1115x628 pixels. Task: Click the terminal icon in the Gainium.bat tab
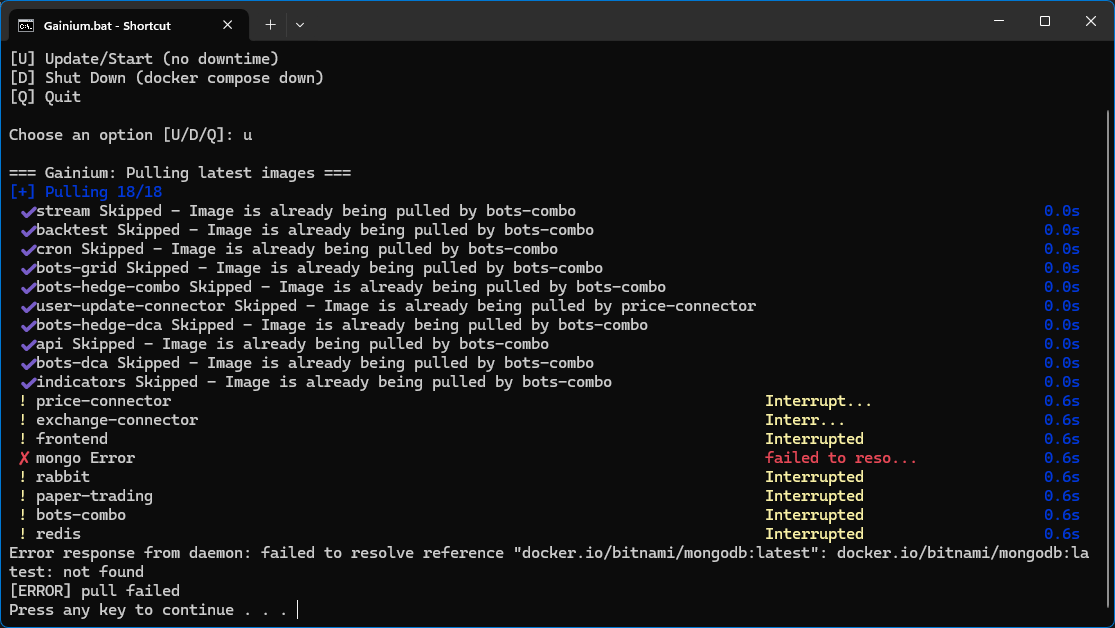click(26, 24)
